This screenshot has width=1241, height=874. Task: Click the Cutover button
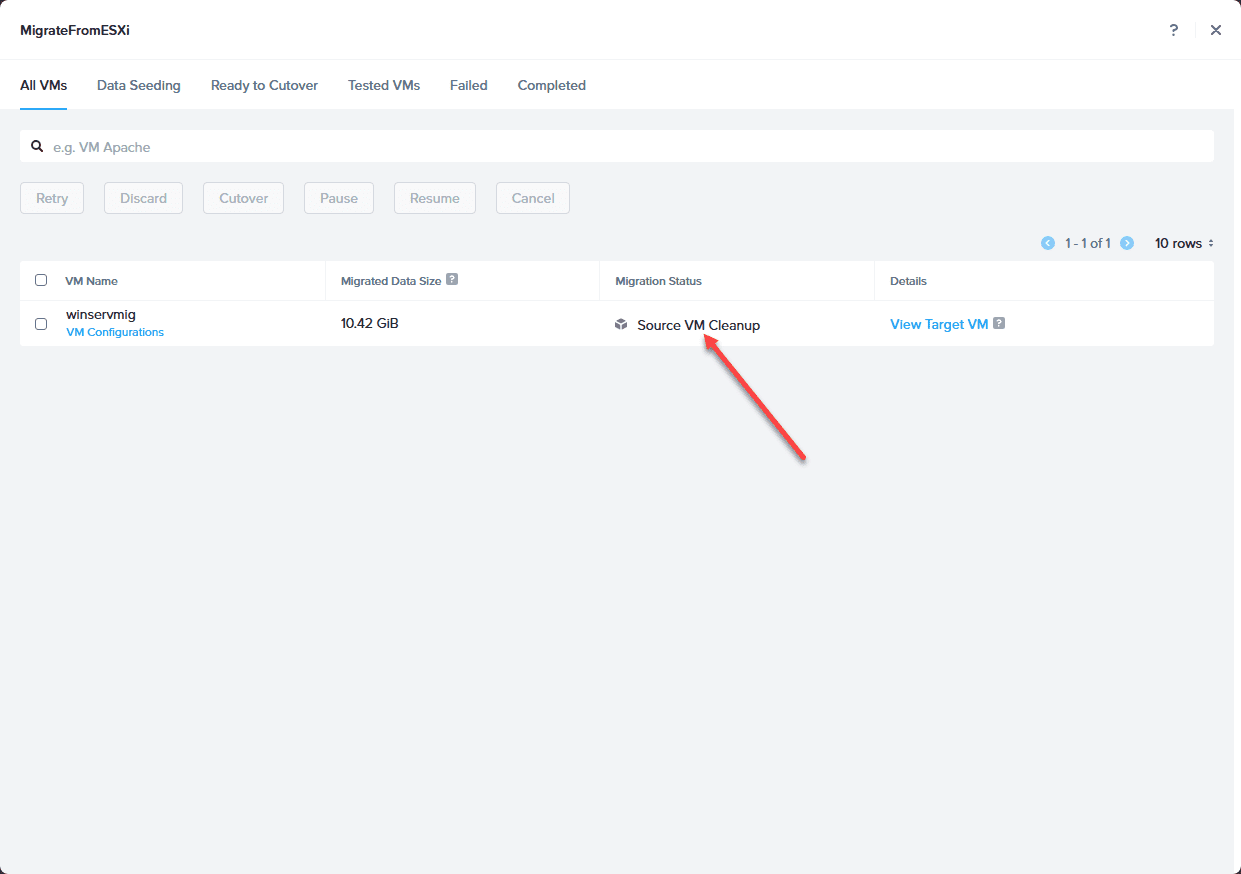pyautogui.click(x=244, y=198)
